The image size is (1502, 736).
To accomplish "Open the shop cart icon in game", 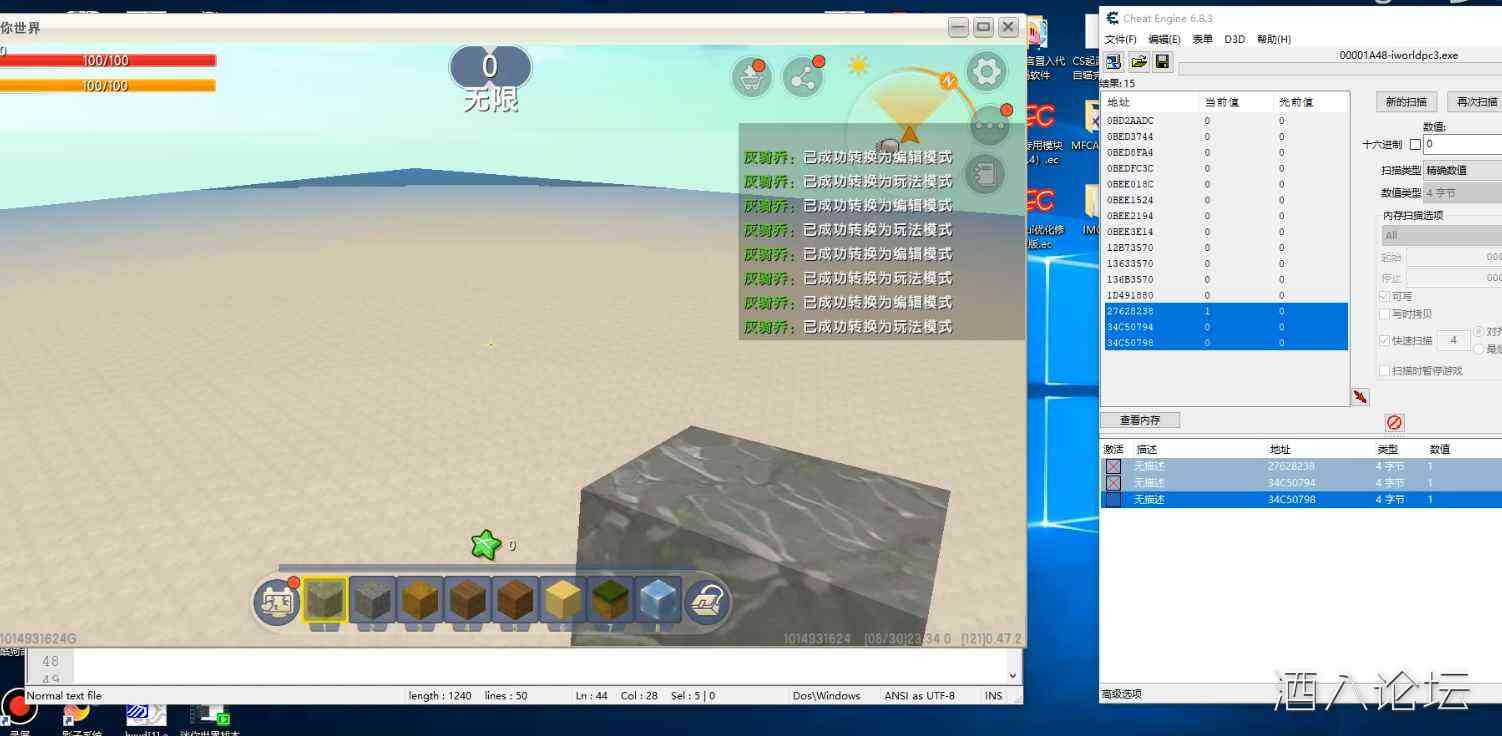I will click(x=751, y=78).
